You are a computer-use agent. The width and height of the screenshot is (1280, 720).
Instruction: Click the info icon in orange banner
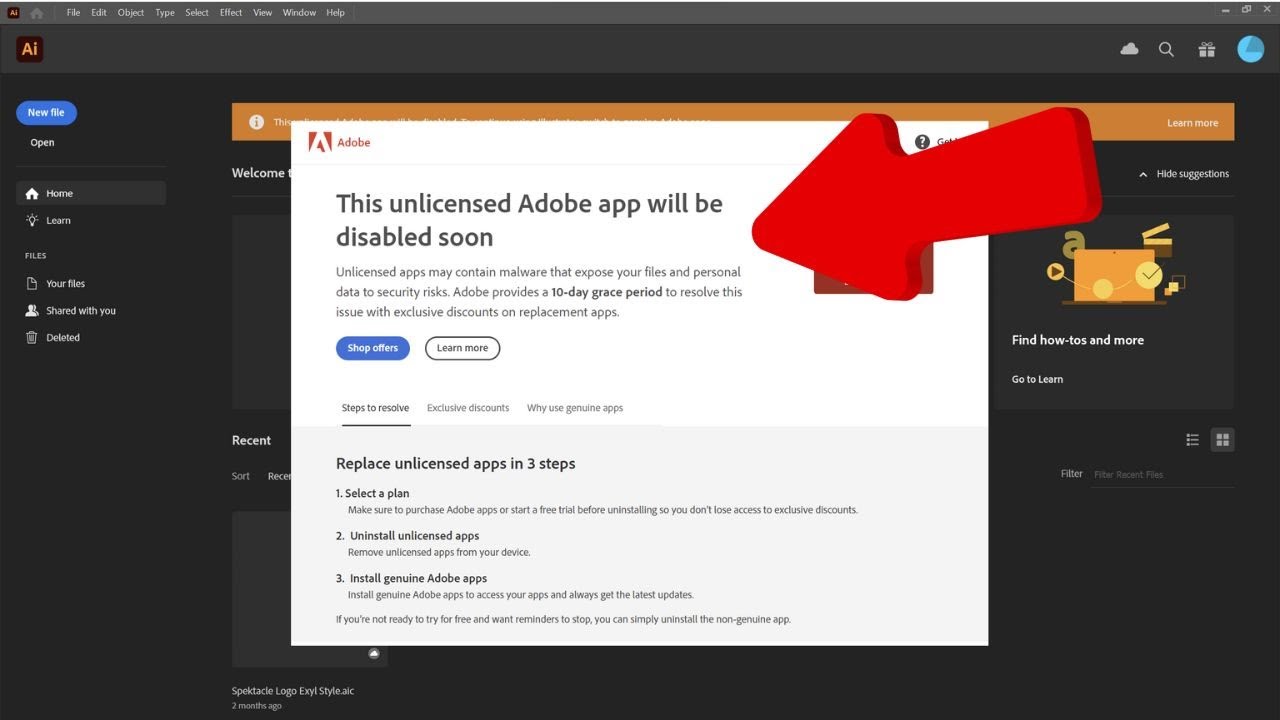pyautogui.click(x=256, y=122)
